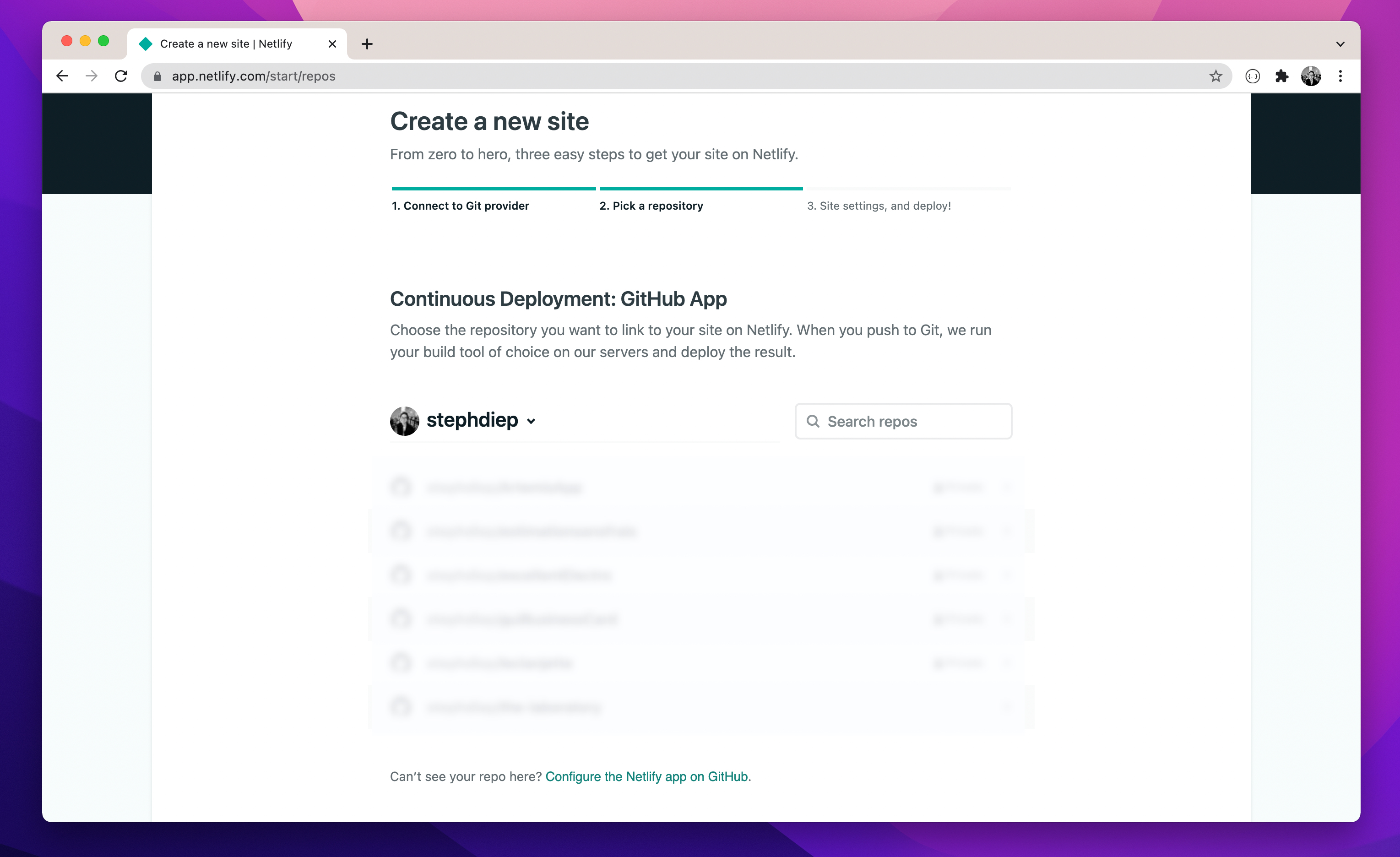Open the tab search chevron
Screen dimensions: 1400x857
[1340, 44]
